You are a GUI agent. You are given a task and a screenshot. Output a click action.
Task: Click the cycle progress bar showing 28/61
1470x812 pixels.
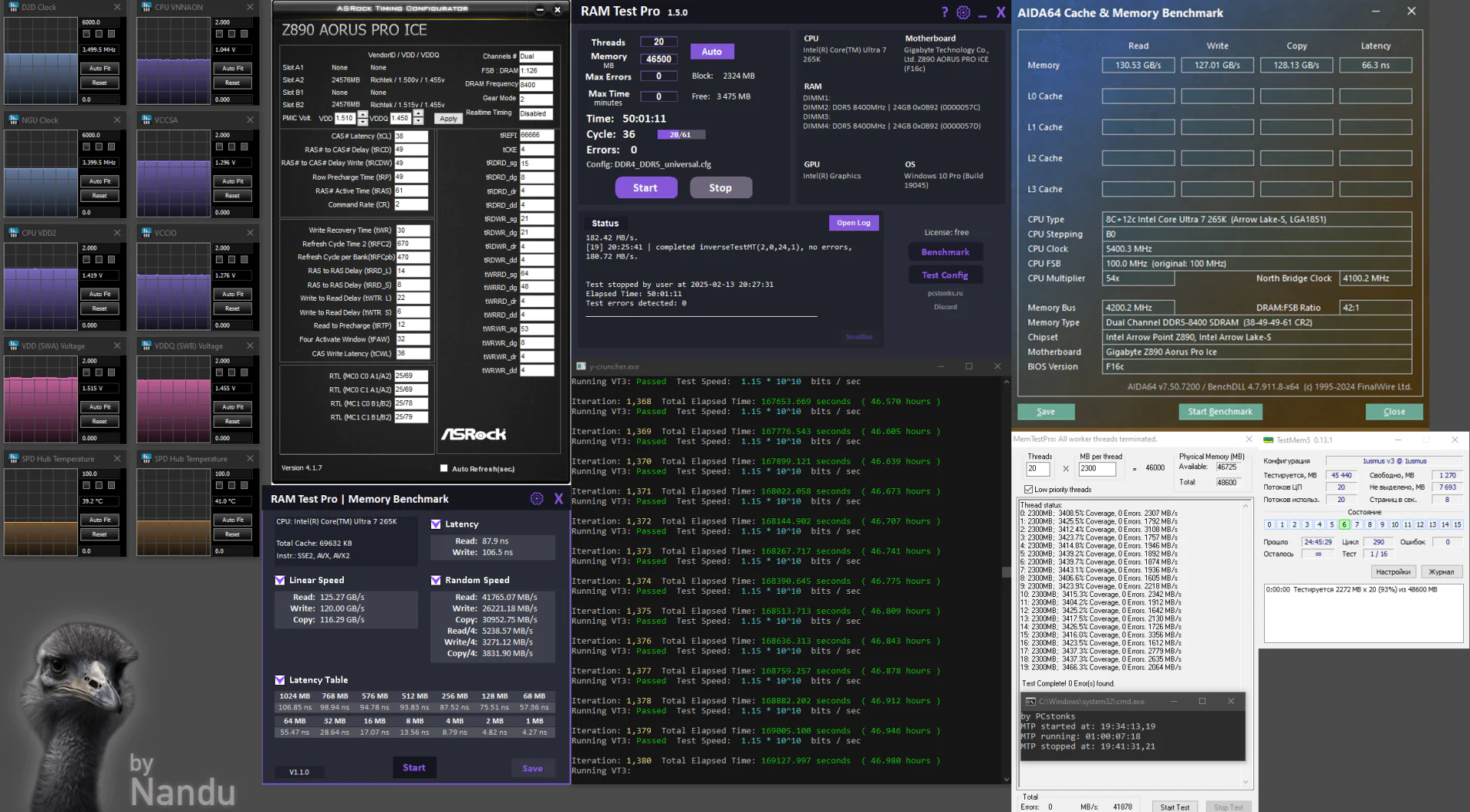pyautogui.click(x=680, y=135)
